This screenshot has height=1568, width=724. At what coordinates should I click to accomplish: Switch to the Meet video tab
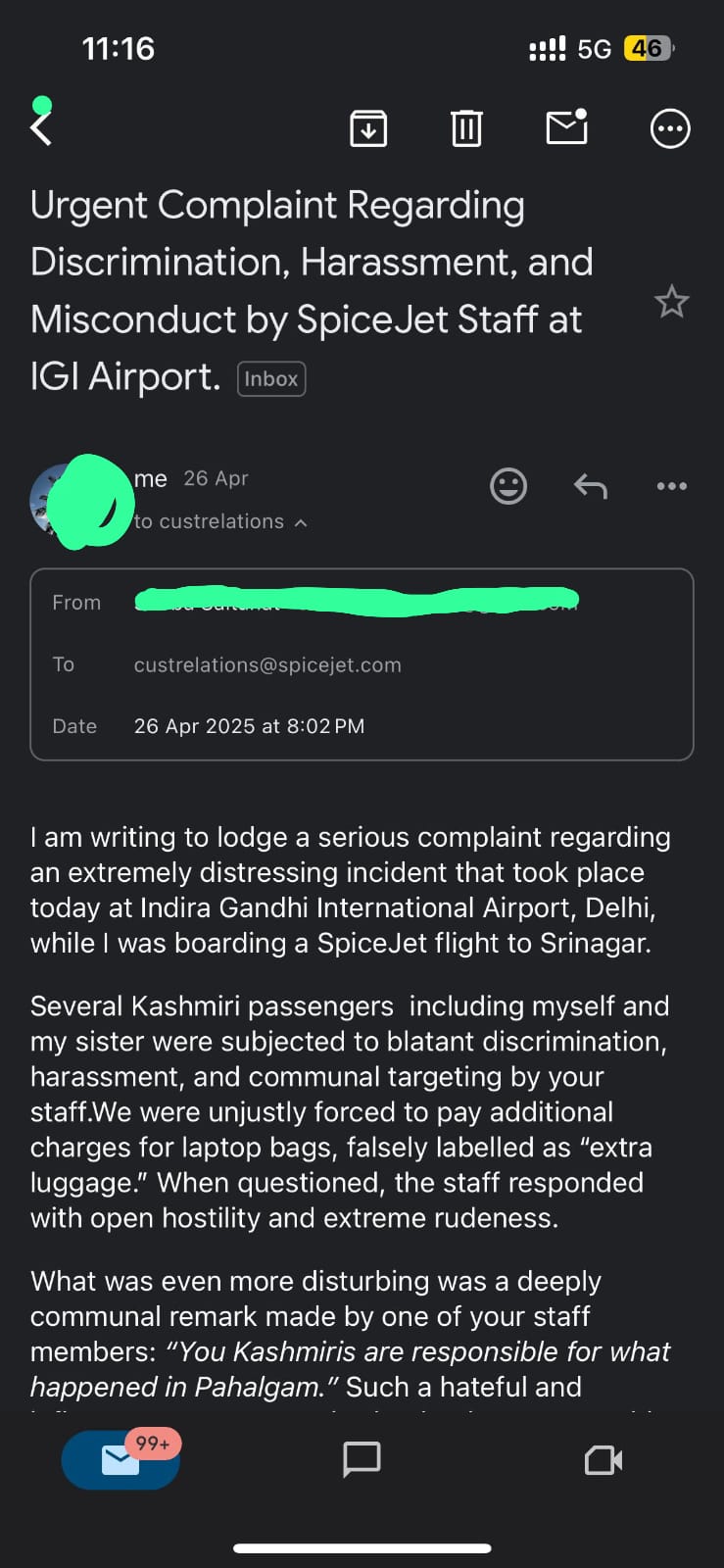[x=603, y=1460]
